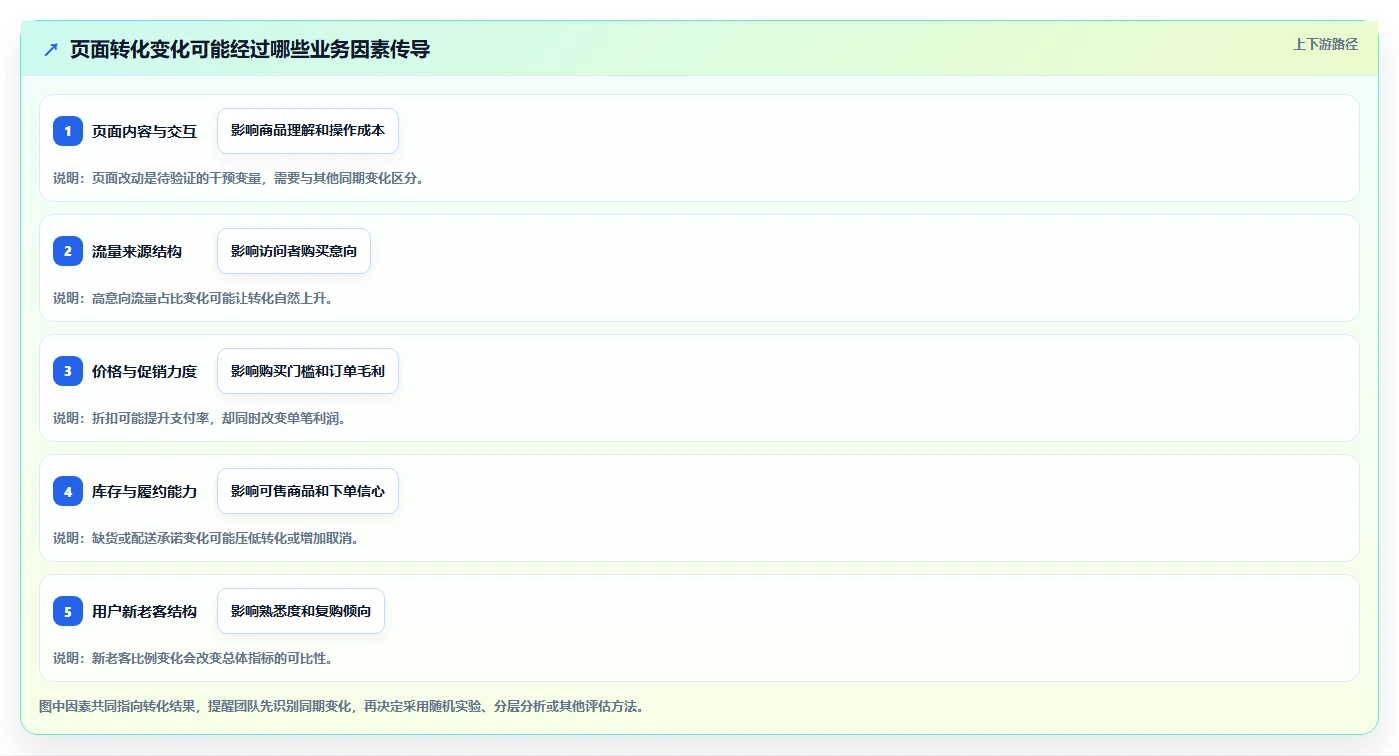Click the factor name 库存与履约能力
This screenshot has height=756, width=1399.
point(144,491)
